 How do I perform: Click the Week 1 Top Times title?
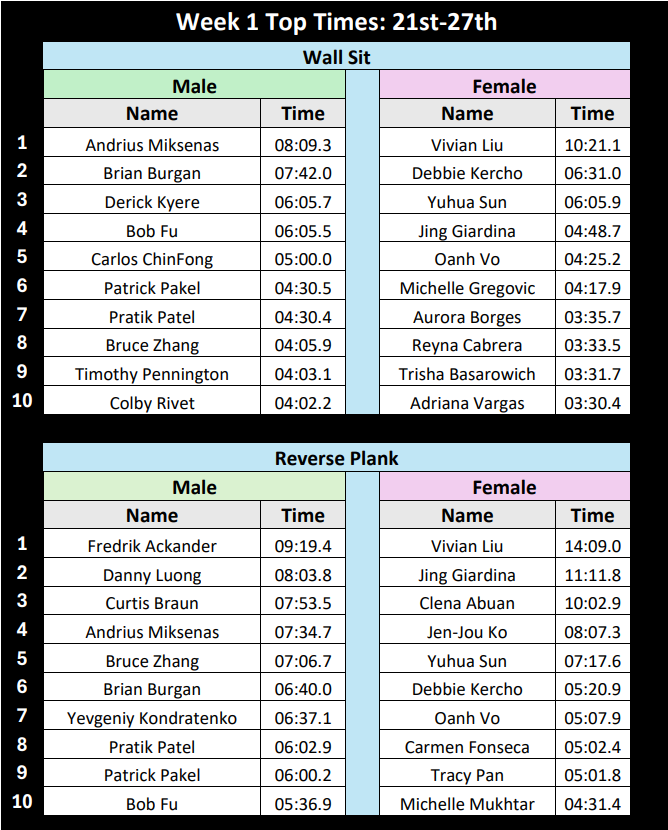337,22
